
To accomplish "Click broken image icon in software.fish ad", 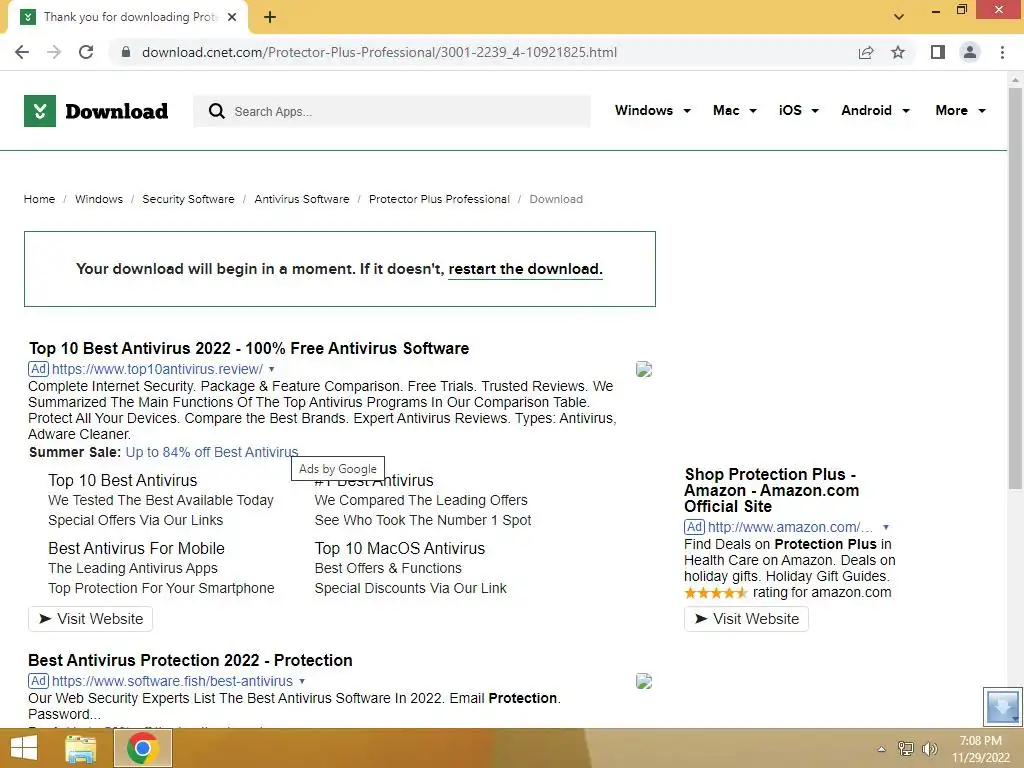I will 644,681.
